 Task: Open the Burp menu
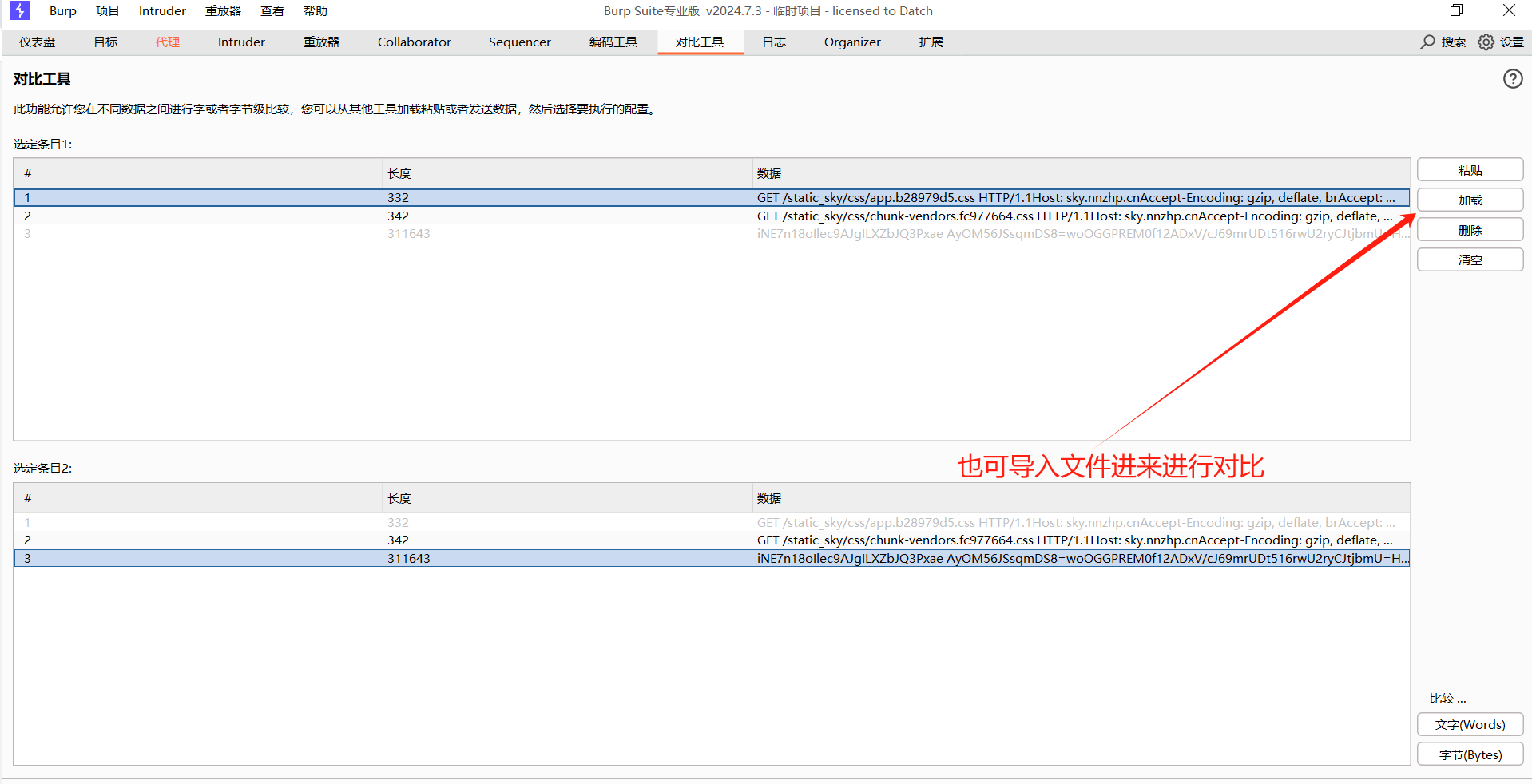[63, 11]
